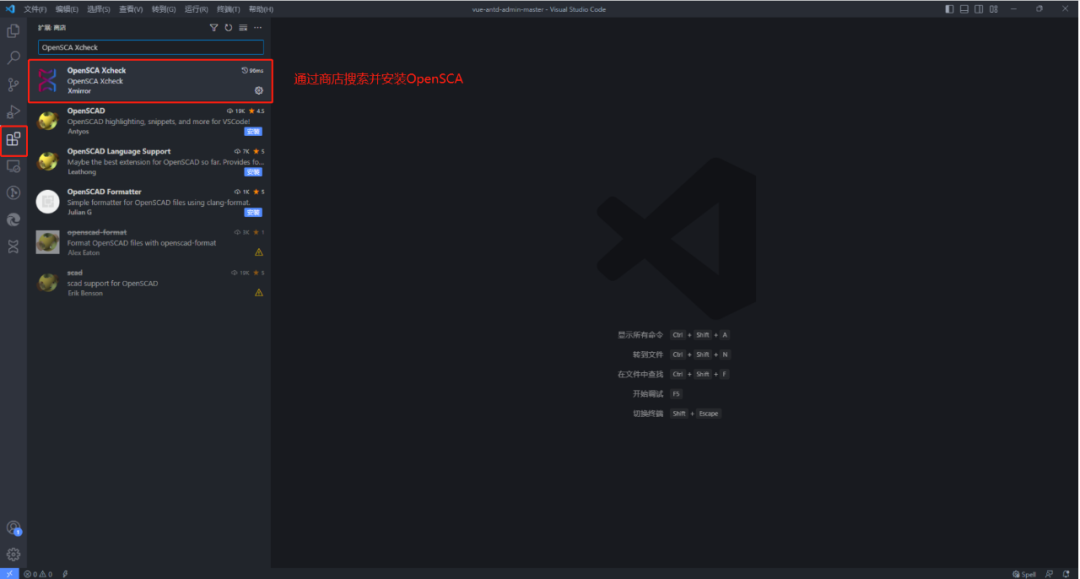This screenshot has width=1080, height=579.
Task: Open the Accounts menu icon
Action: tap(13, 528)
